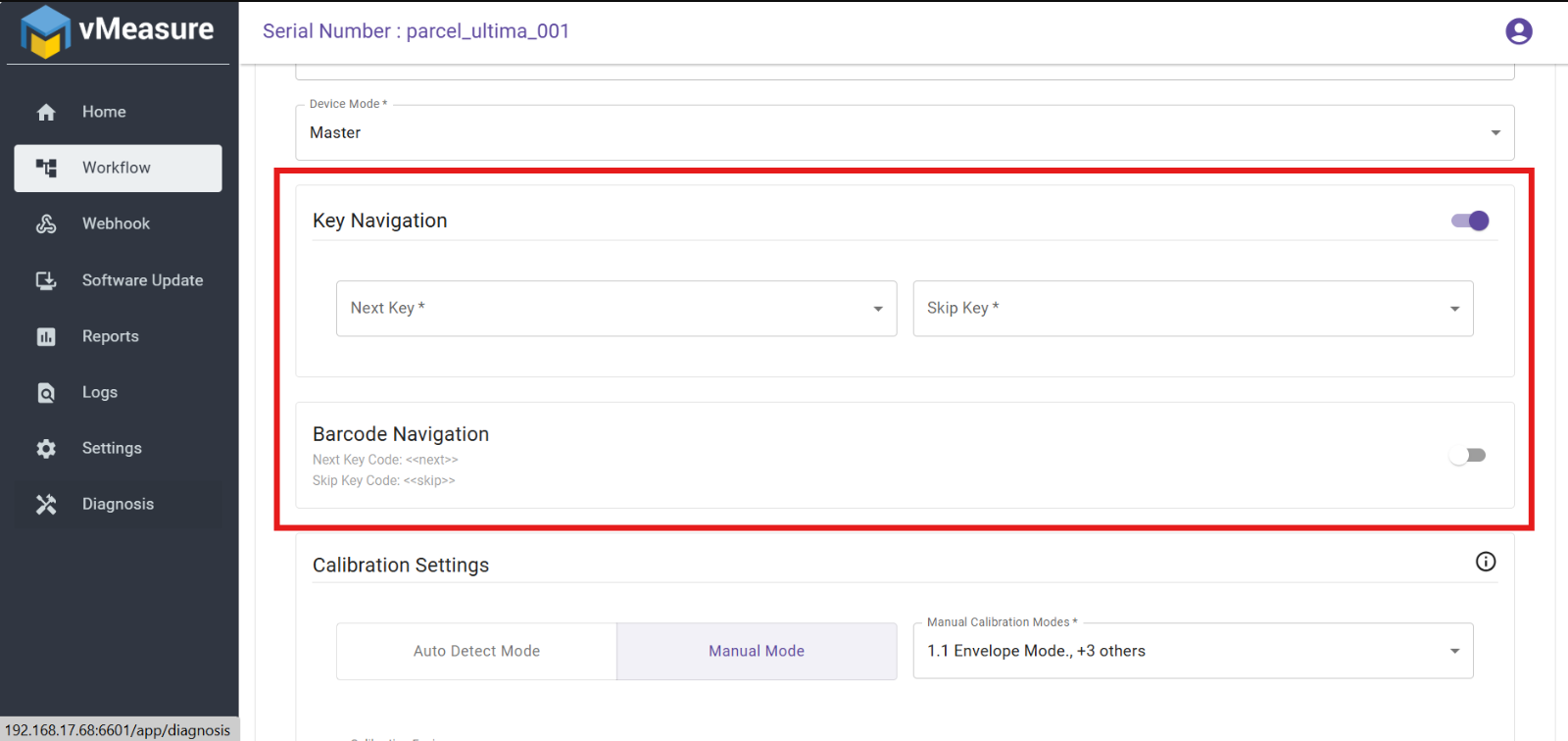This screenshot has height=741, width=1568.
Task: Click the Home icon in sidebar
Action: 46,113
